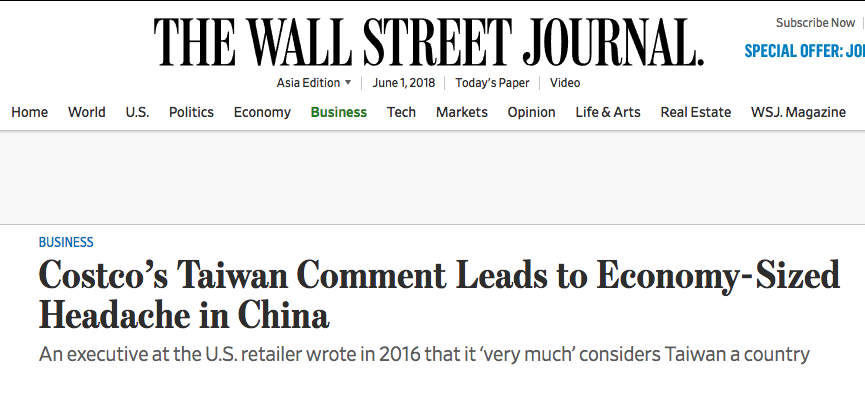Visit the Life & Arts section

pyautogui.click(x=608, y=112)
